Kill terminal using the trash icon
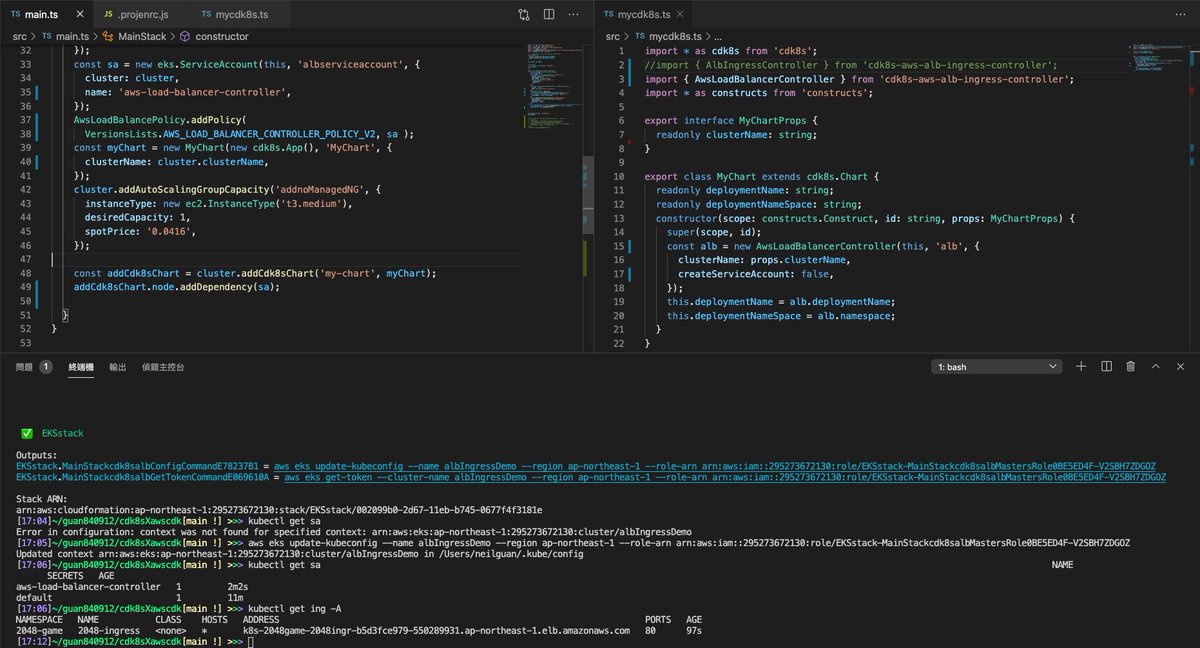This screenshot has height=648, width=1200. [x=1131, y=367]
